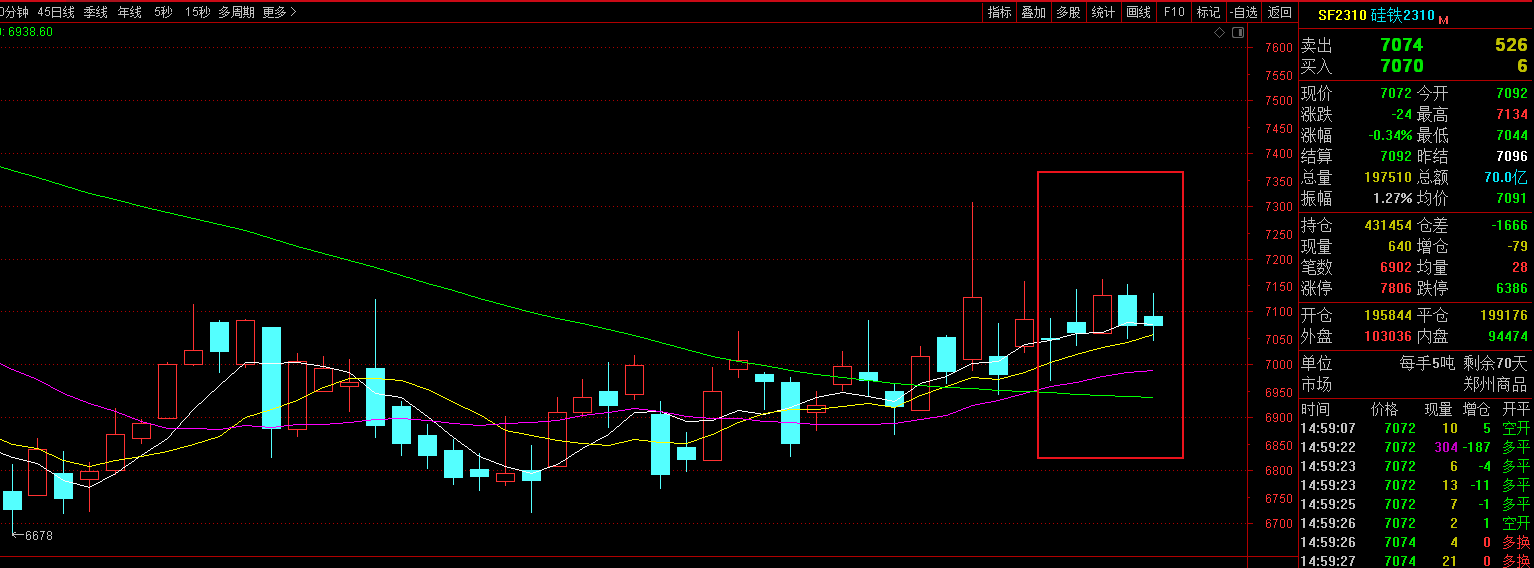The height and width of the screenshot is (568, 1534).
Task: Click the 7350 level on price axis
Action: (1278, 181)
